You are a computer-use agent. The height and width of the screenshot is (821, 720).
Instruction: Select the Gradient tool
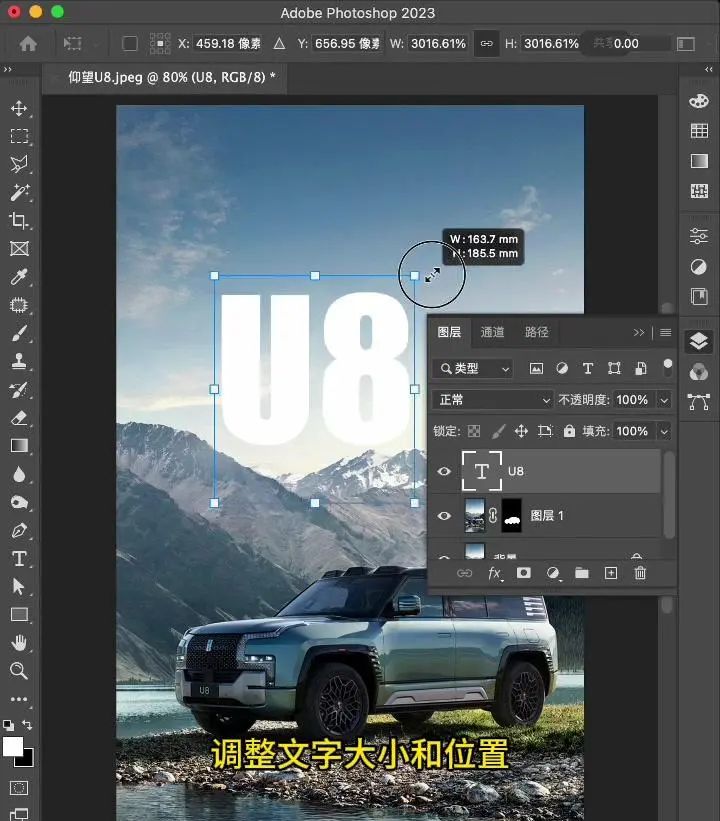click(x=19, y=446)
